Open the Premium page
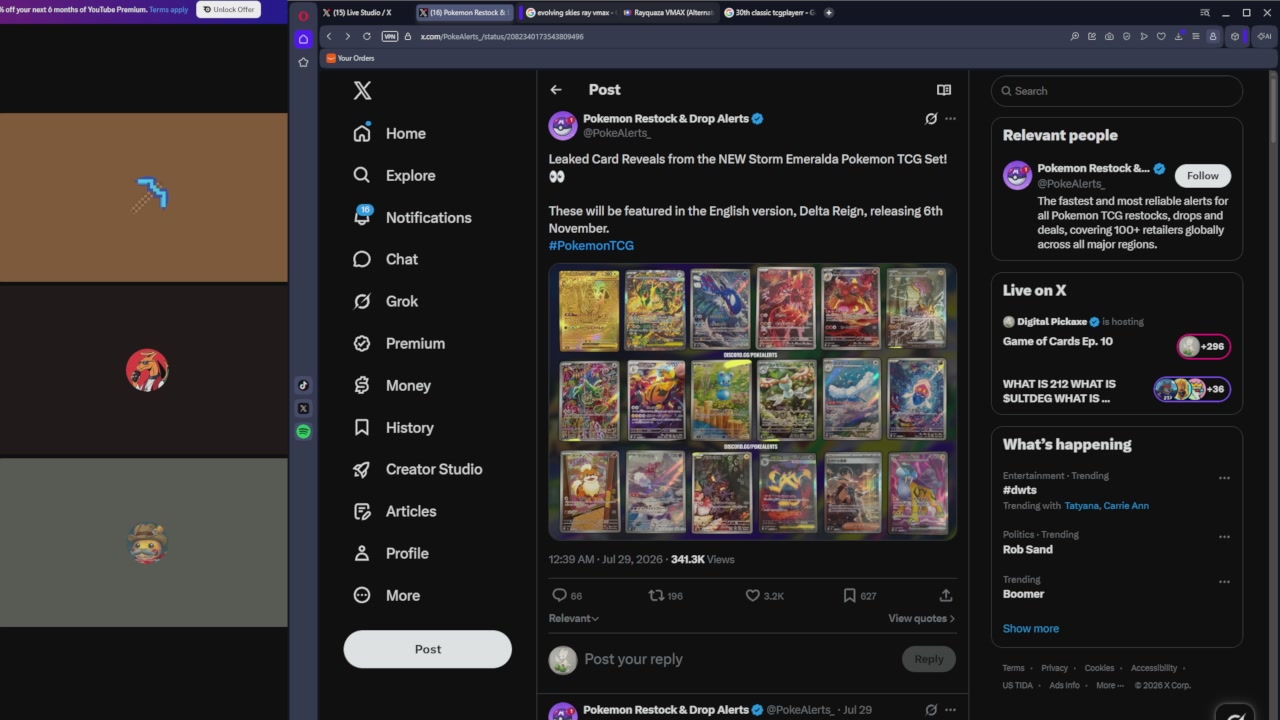This screenshot has height=720, width=1280. point(399,343)
